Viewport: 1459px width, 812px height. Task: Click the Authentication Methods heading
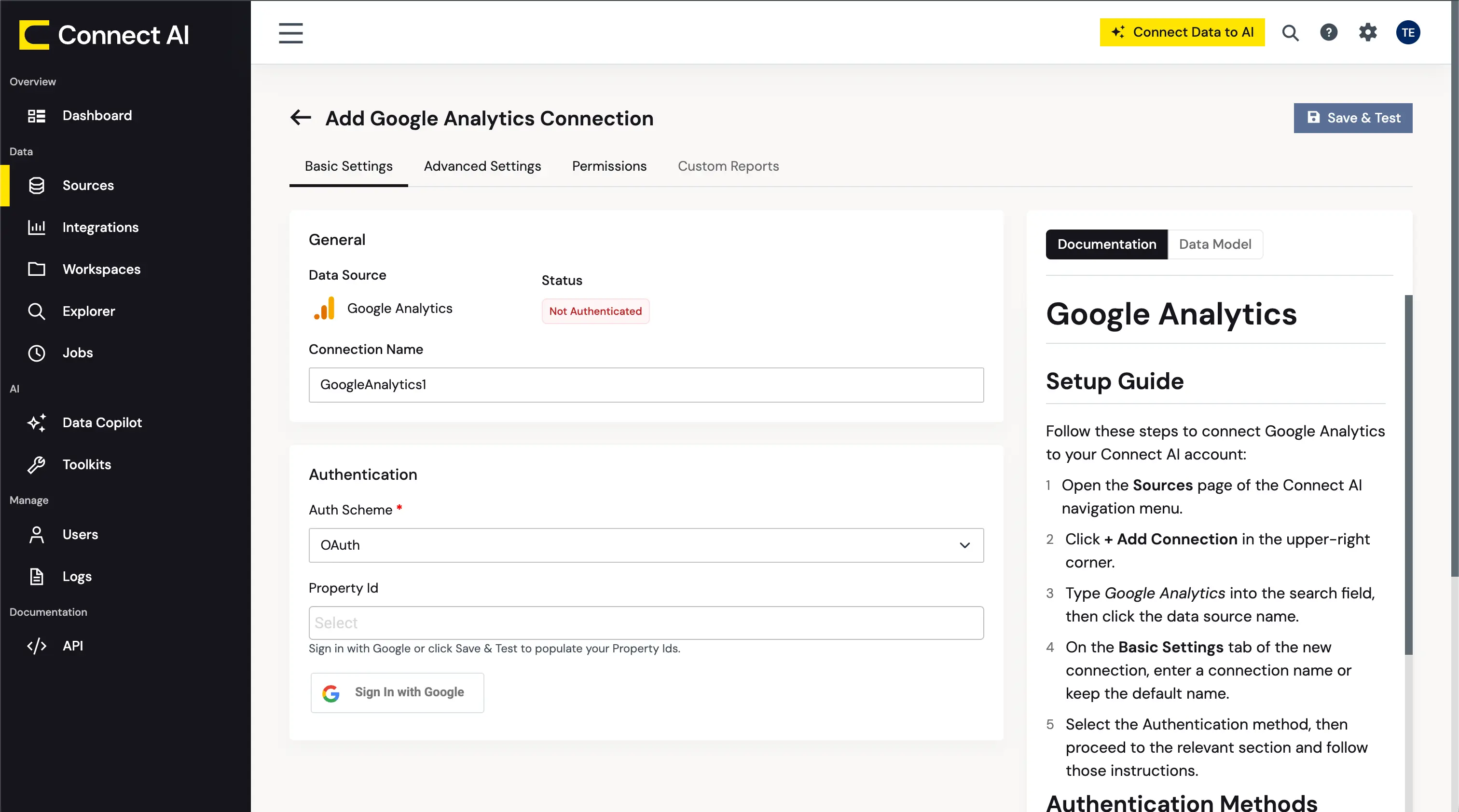[x=1182, y=802]
